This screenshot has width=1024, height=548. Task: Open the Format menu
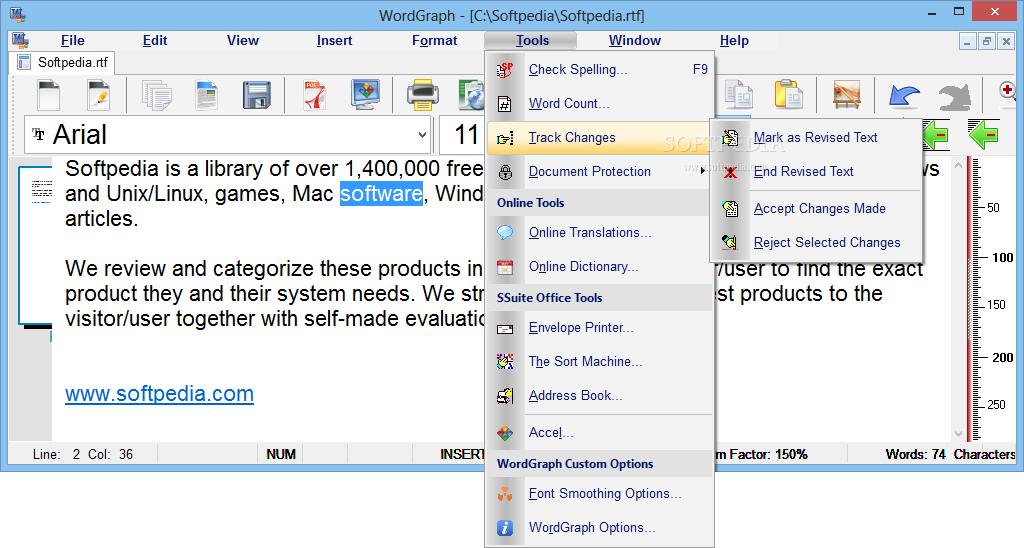[434, 40]
